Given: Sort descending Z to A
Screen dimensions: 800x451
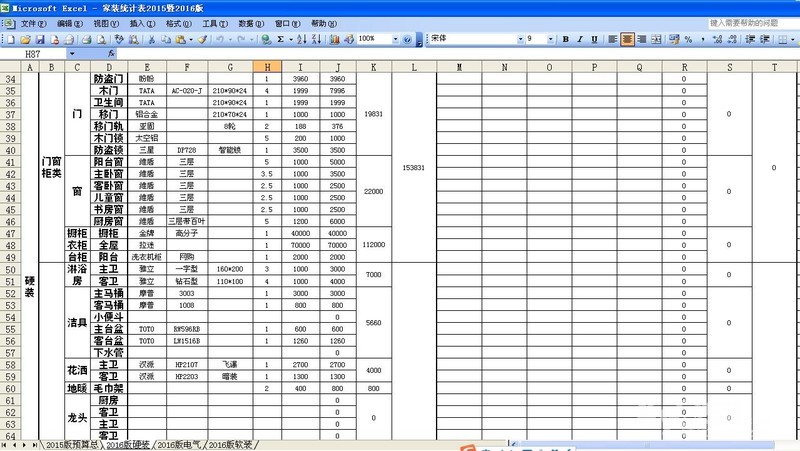Looking at the screenshot, I should tap(316, 39).
